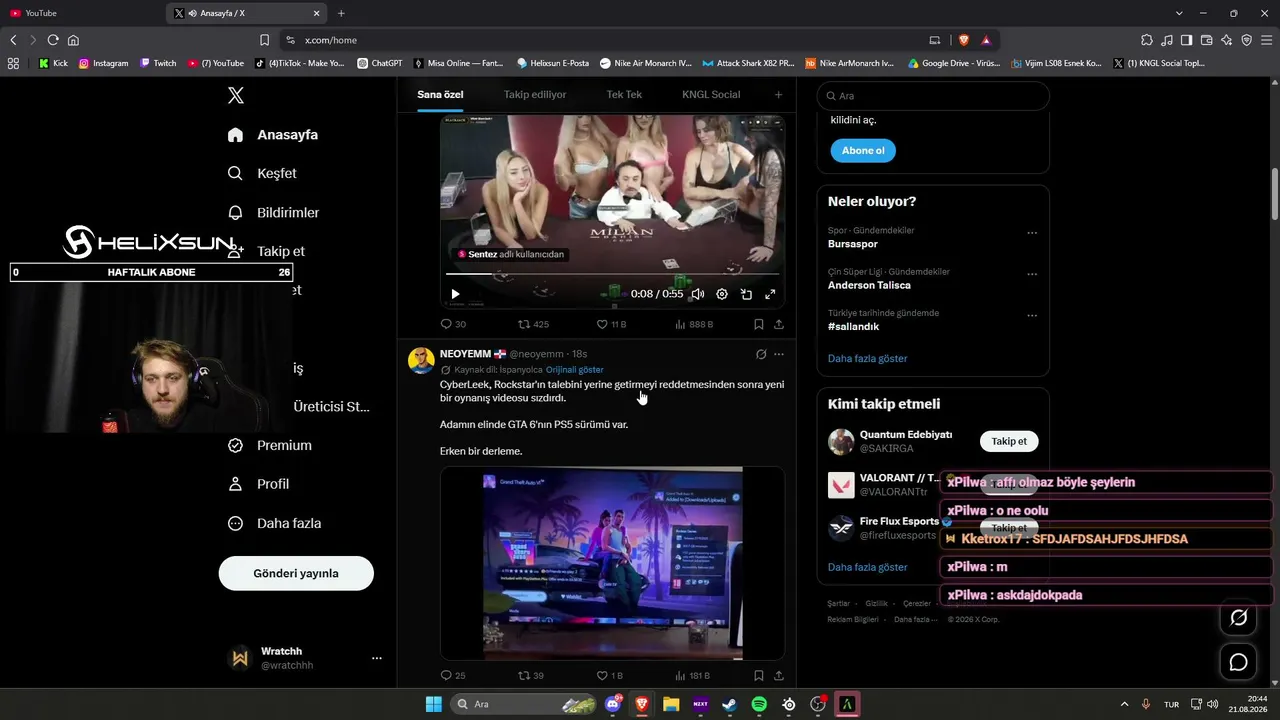Reply to the post with 30 comments

tap(453, 324)
